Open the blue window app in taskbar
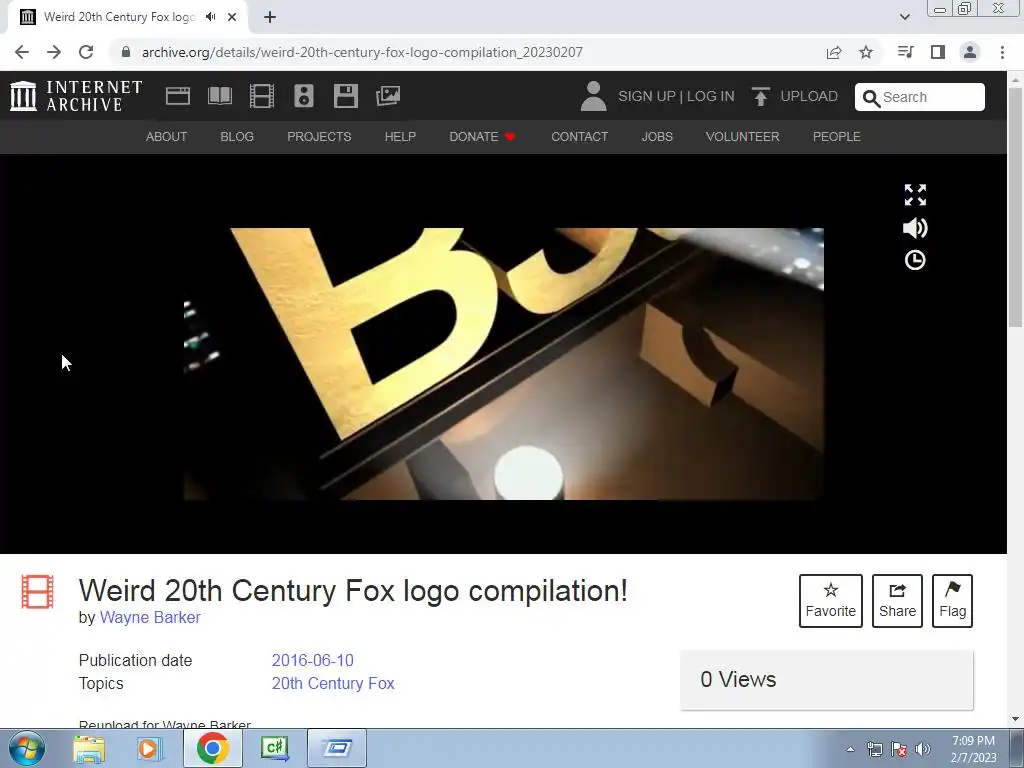Viewport: 1024px width, 768px height. [337, 748]
